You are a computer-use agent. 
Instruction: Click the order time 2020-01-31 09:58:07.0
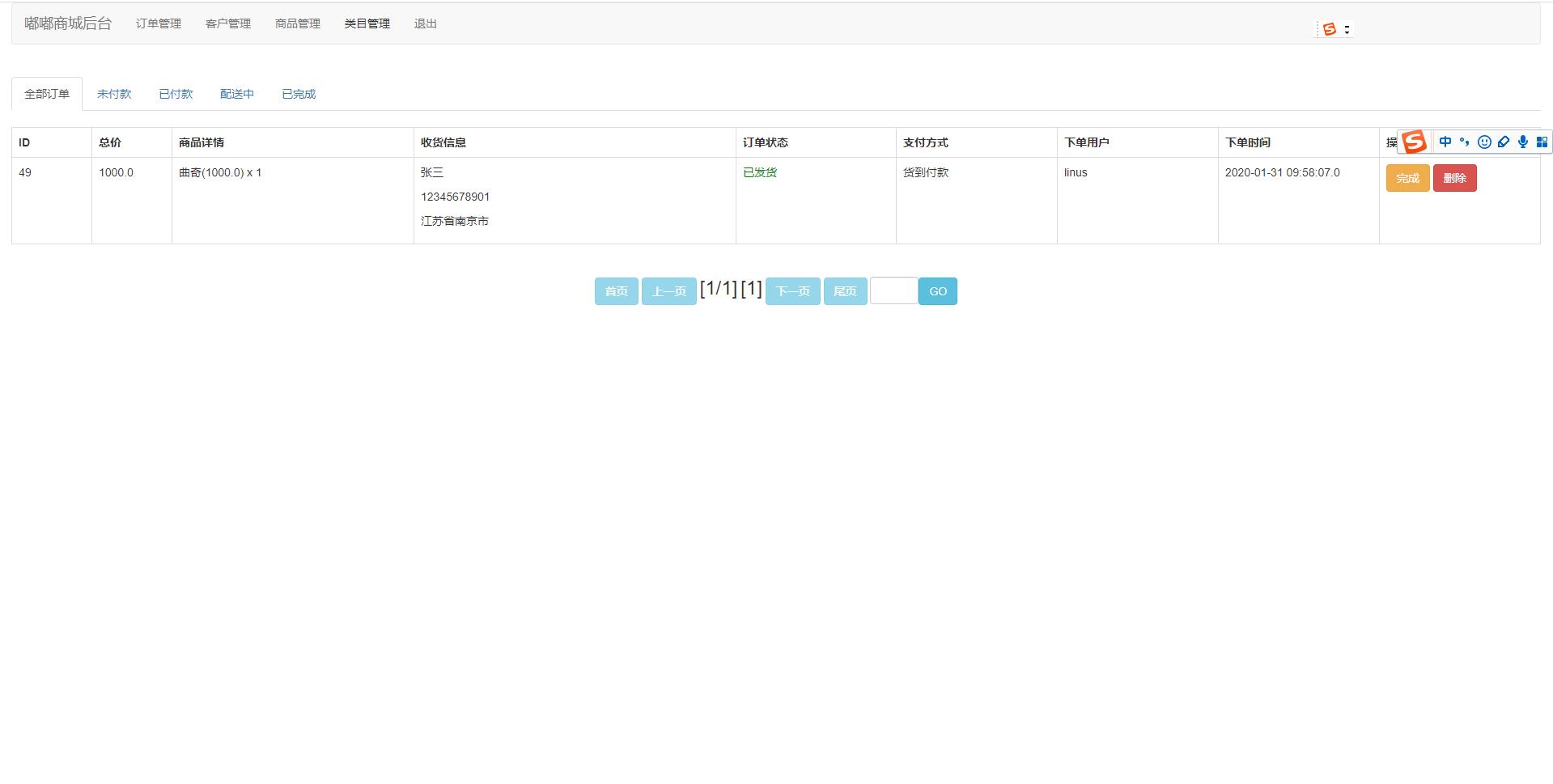click(1282, 172)
